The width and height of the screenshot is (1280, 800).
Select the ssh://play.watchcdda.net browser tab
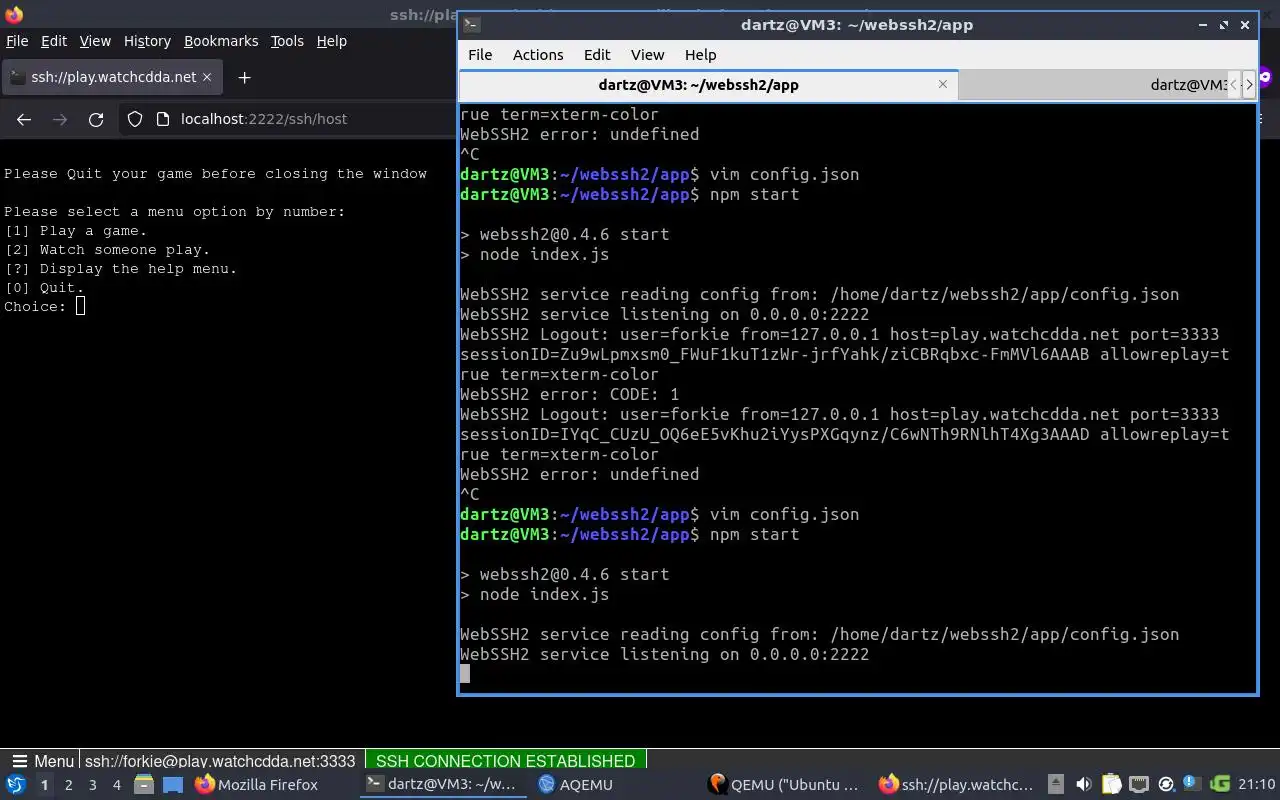tap(110, 77)
